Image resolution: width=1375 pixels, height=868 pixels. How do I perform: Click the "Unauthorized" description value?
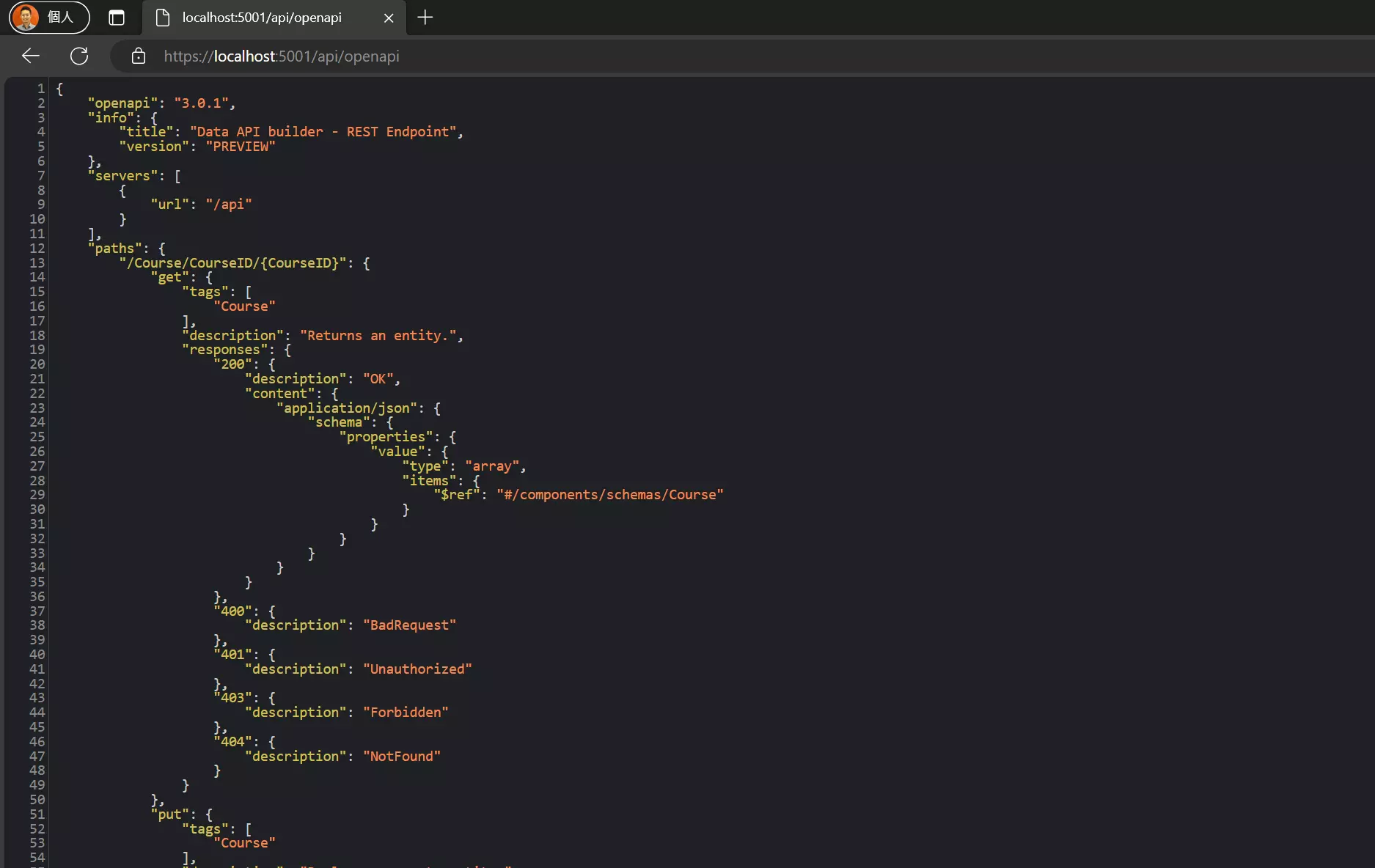coord(417,669)
